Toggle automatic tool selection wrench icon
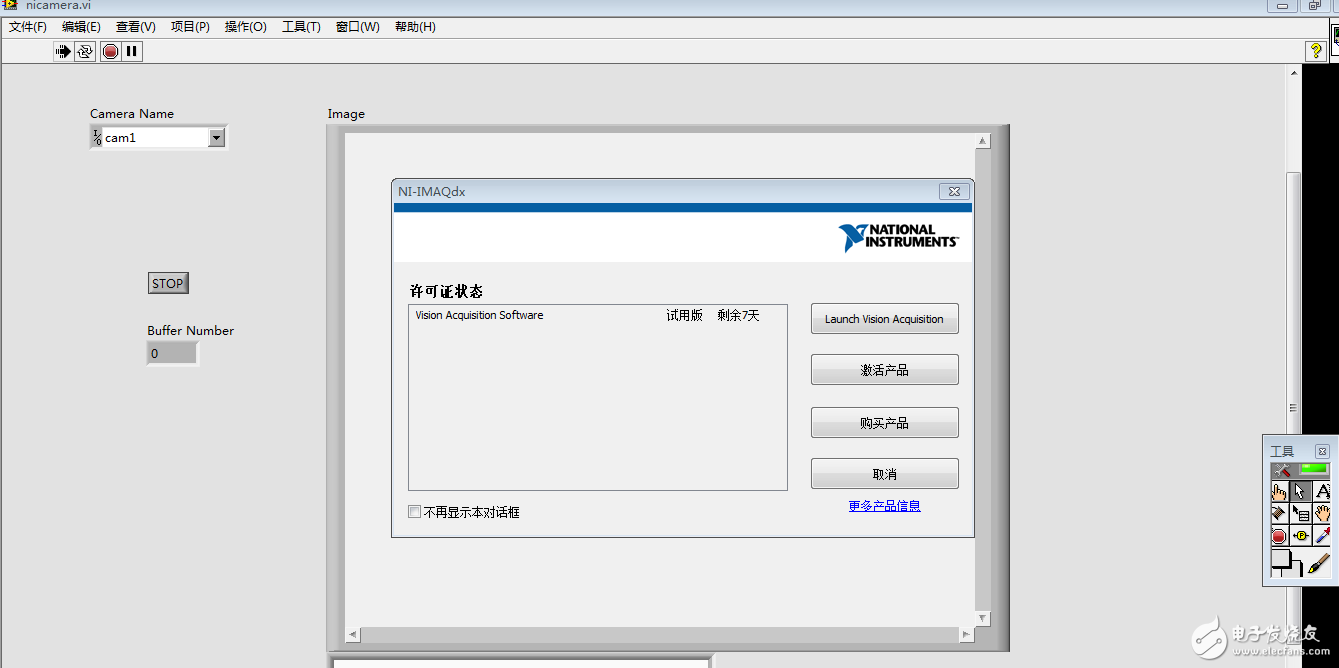This screenshot has width=1339, height=668. pos(1283,469)
